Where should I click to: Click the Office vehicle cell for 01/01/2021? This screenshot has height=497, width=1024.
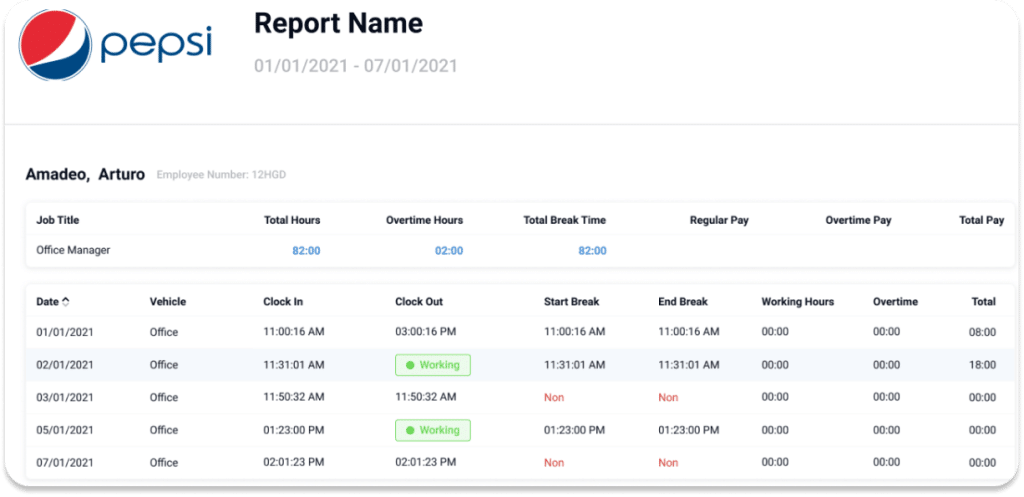click(164, 332)
